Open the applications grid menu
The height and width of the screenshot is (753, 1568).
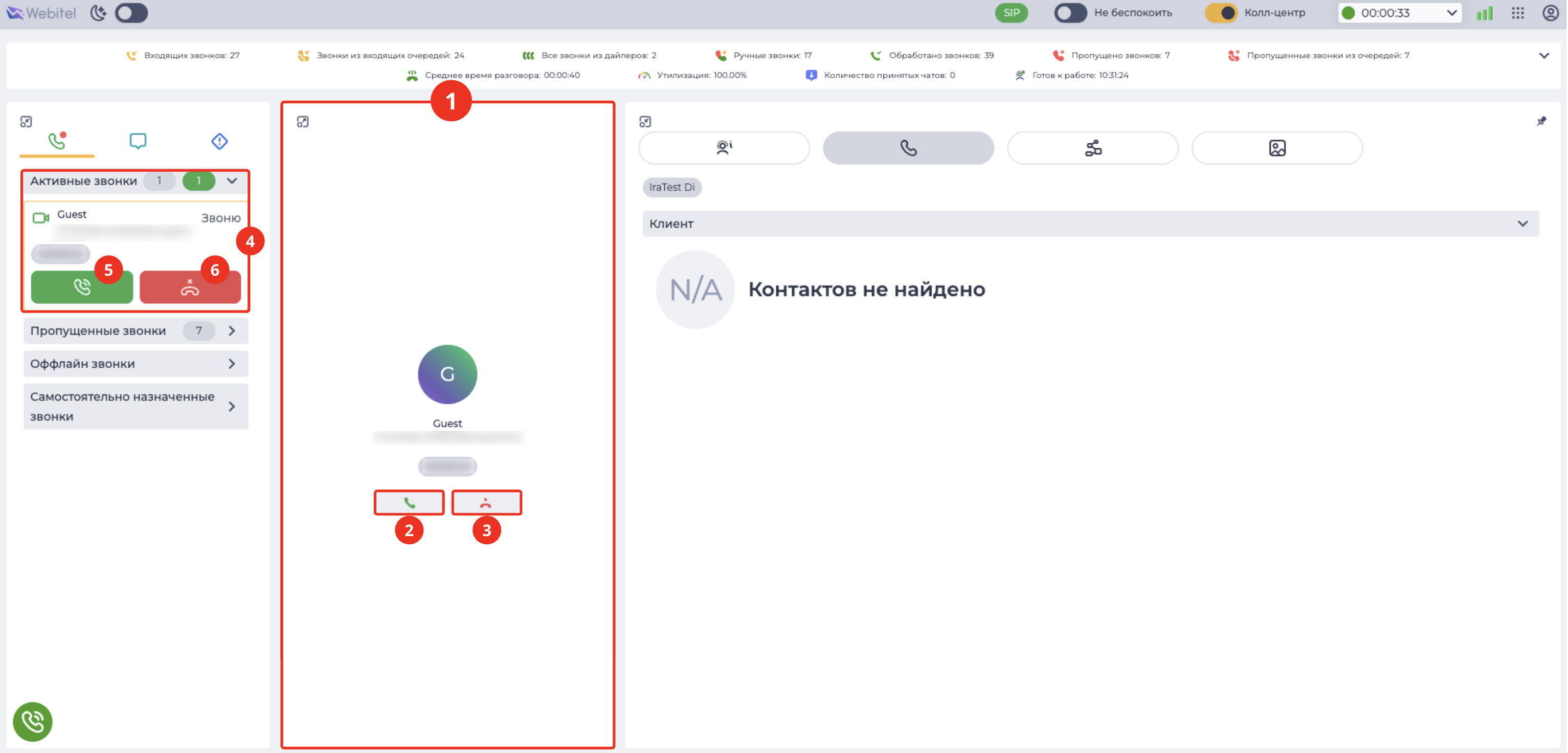[1518, 13]
